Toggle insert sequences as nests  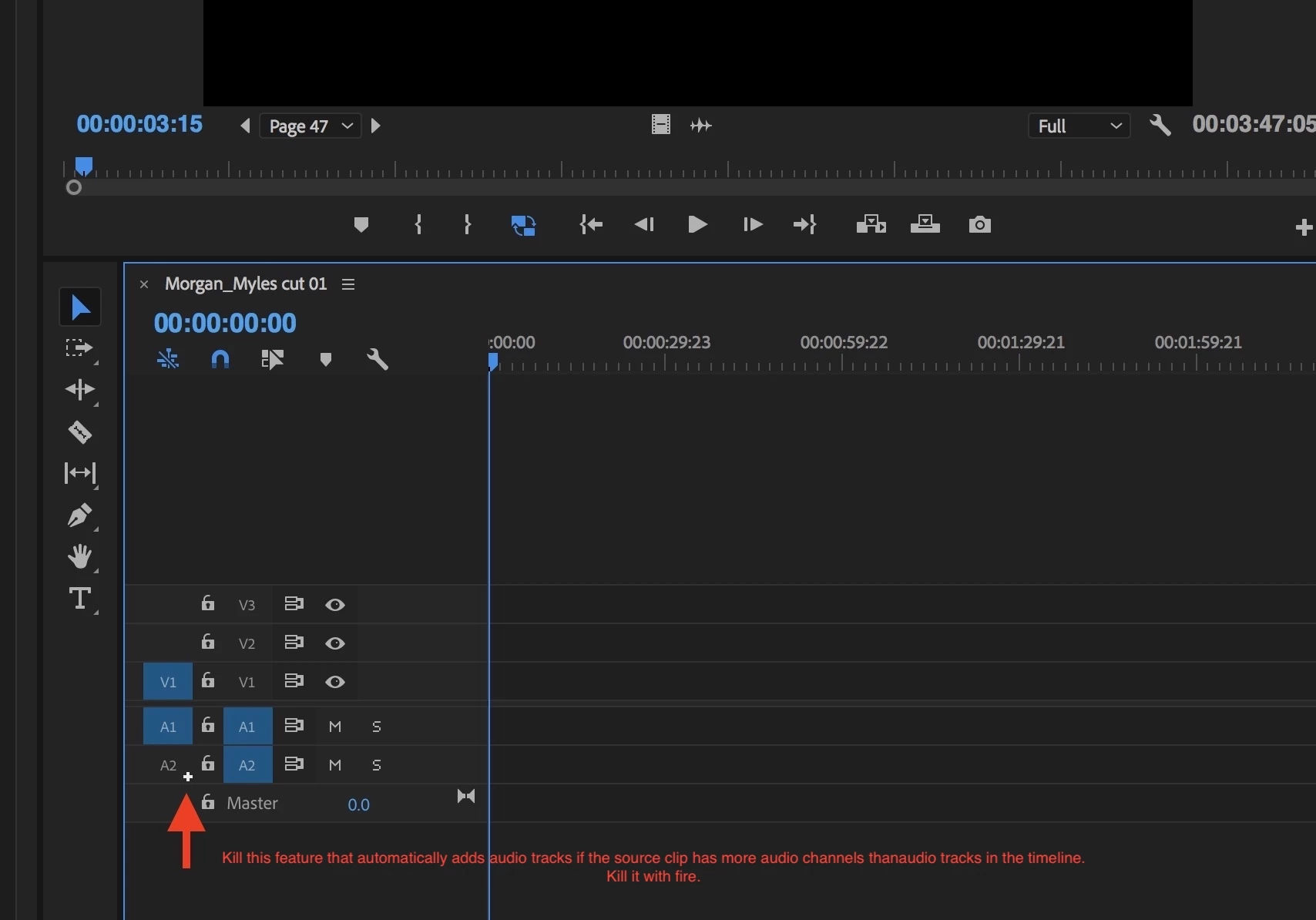[168, 359]
